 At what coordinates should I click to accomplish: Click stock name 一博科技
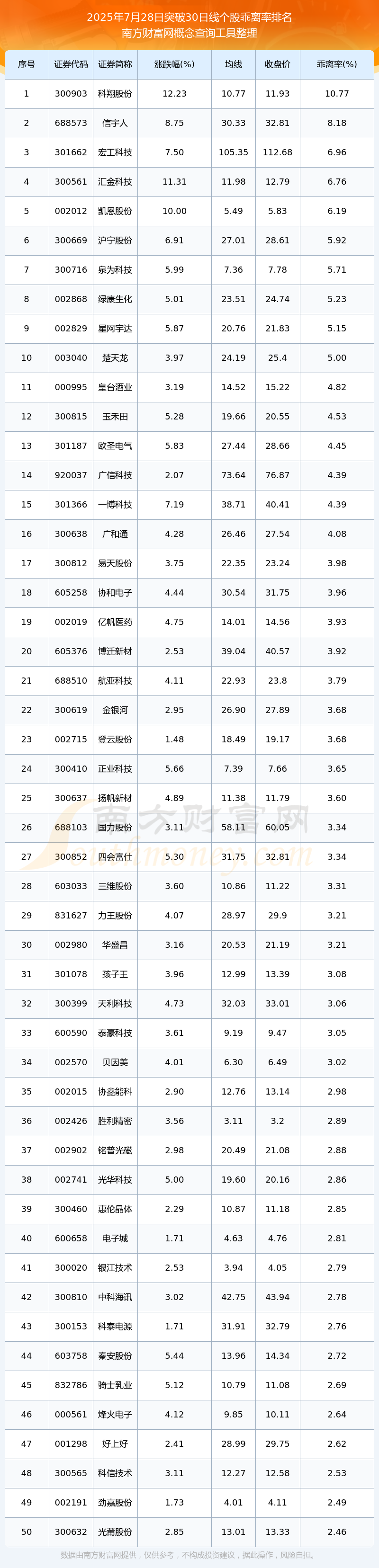click(115, 505)
